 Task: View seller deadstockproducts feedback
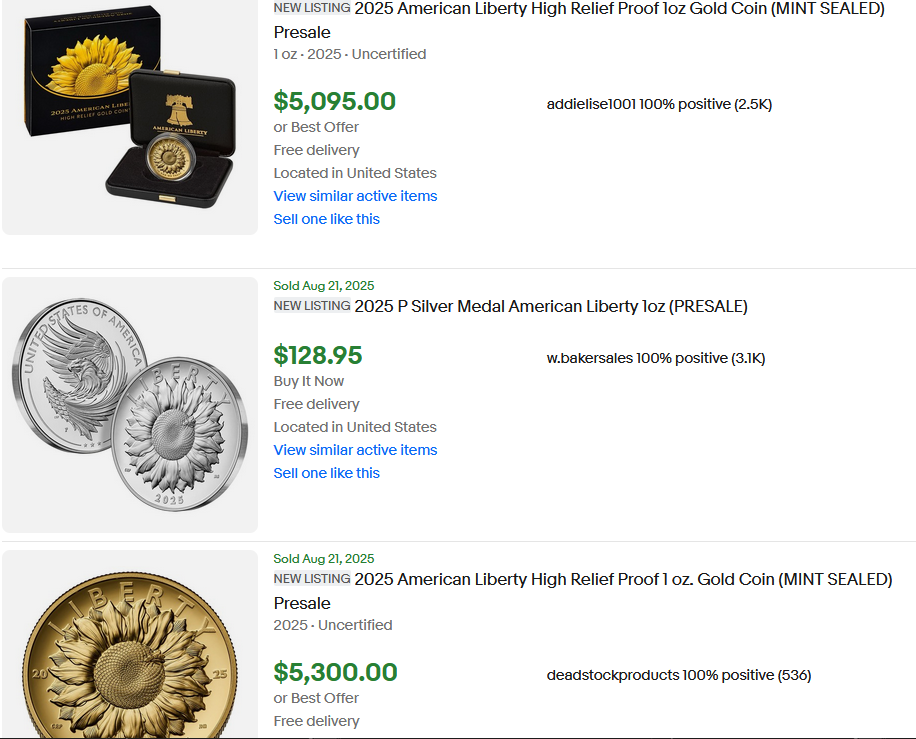[x=679, y=675]
